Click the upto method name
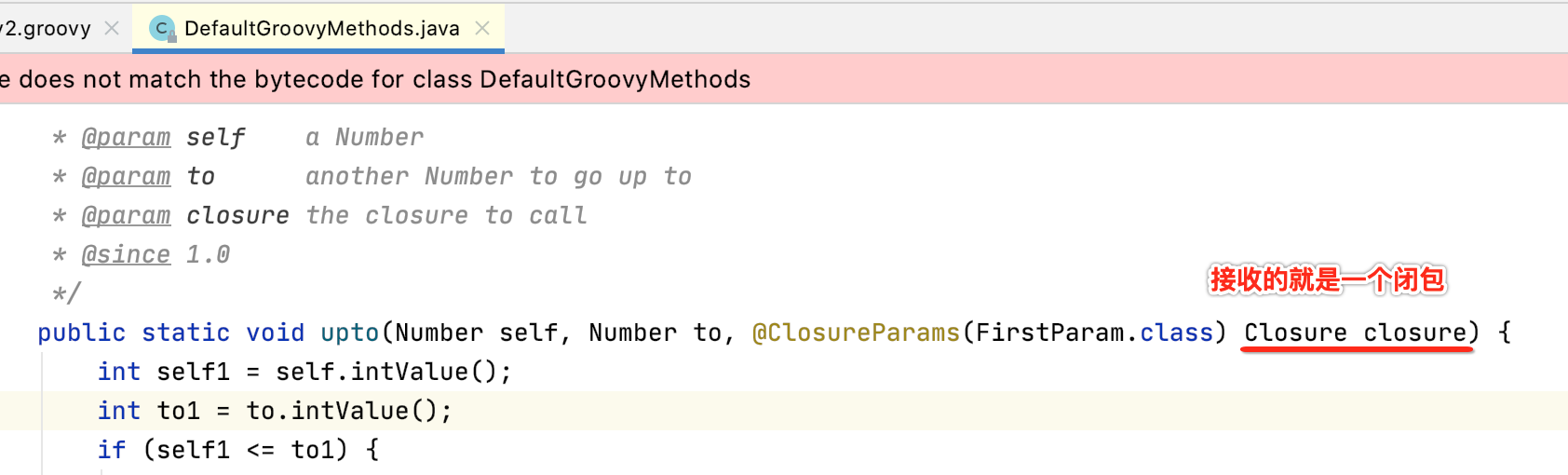Screen dimensions: 1568x475 click(350, 332)
